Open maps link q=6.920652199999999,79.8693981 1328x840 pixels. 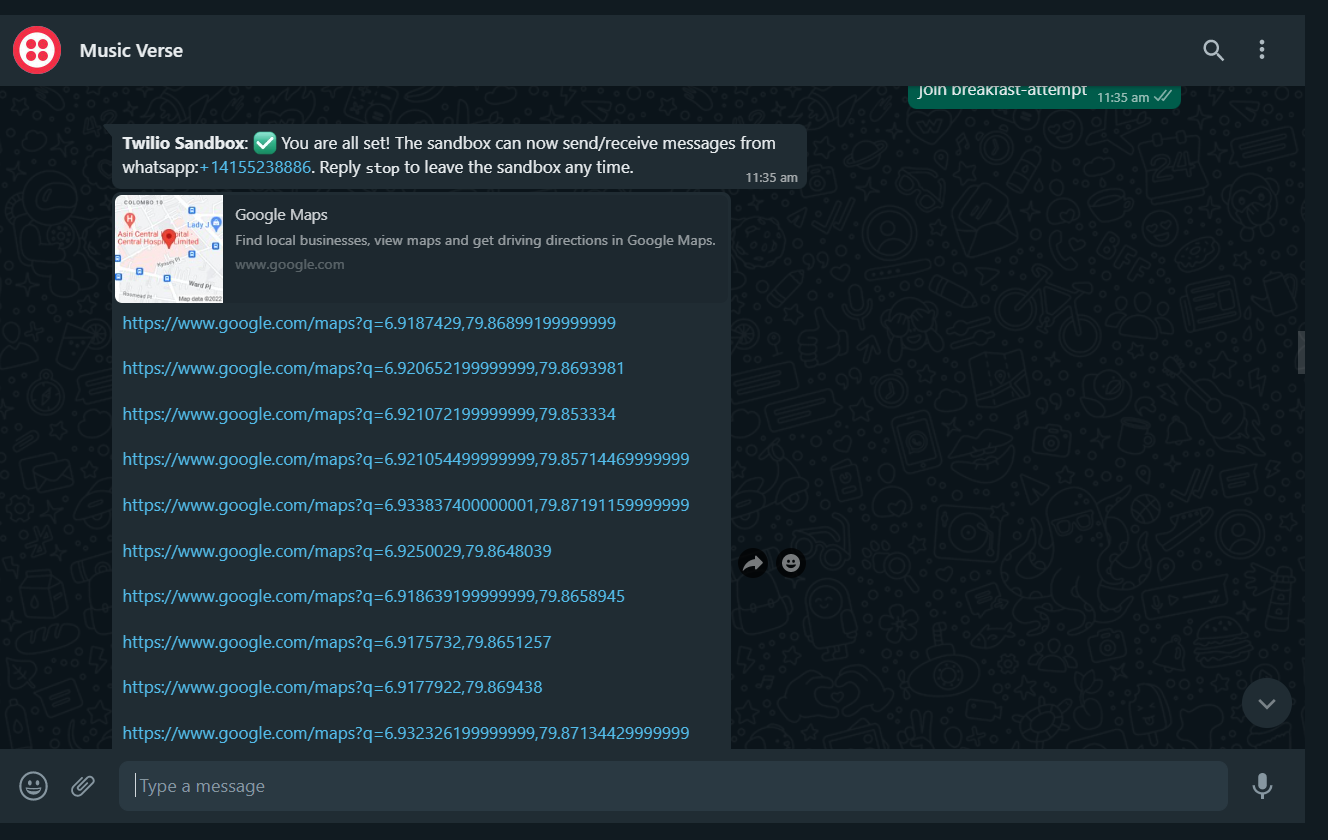click(x=373, y=368)
